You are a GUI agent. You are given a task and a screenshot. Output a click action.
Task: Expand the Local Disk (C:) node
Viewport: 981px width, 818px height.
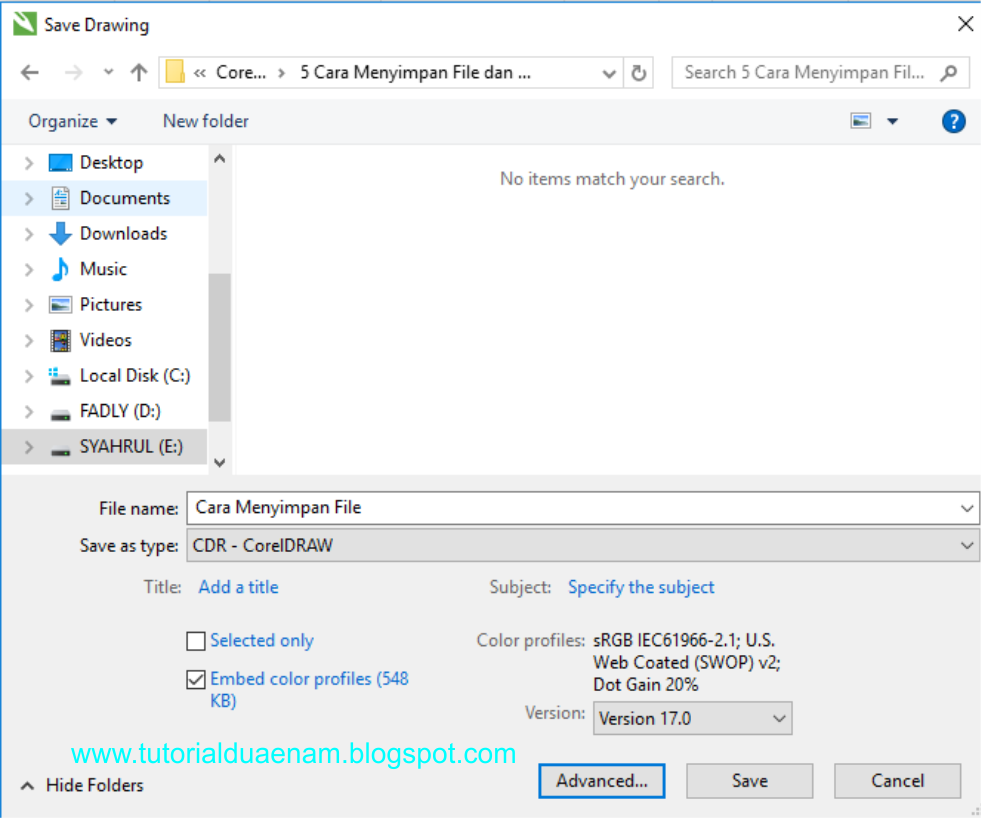(x=29, y=376)
